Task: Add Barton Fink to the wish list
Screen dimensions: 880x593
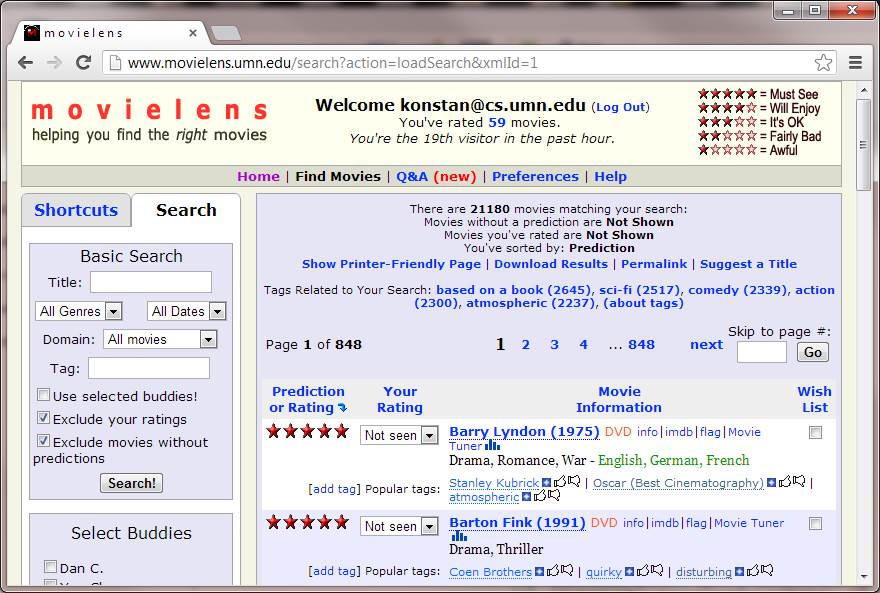Action: click(815, 523)
